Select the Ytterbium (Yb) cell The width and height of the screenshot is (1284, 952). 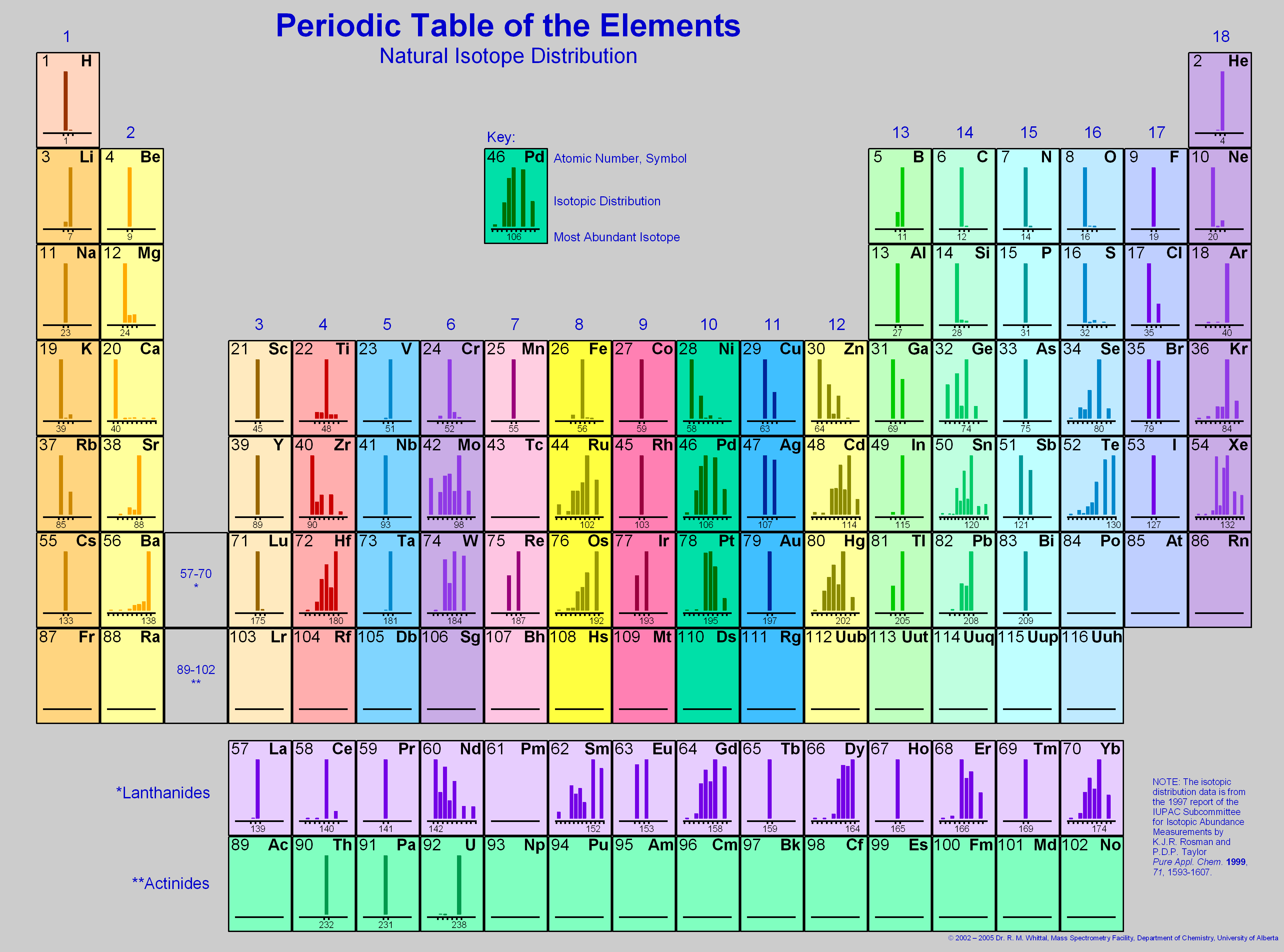tap(1092, 788)
